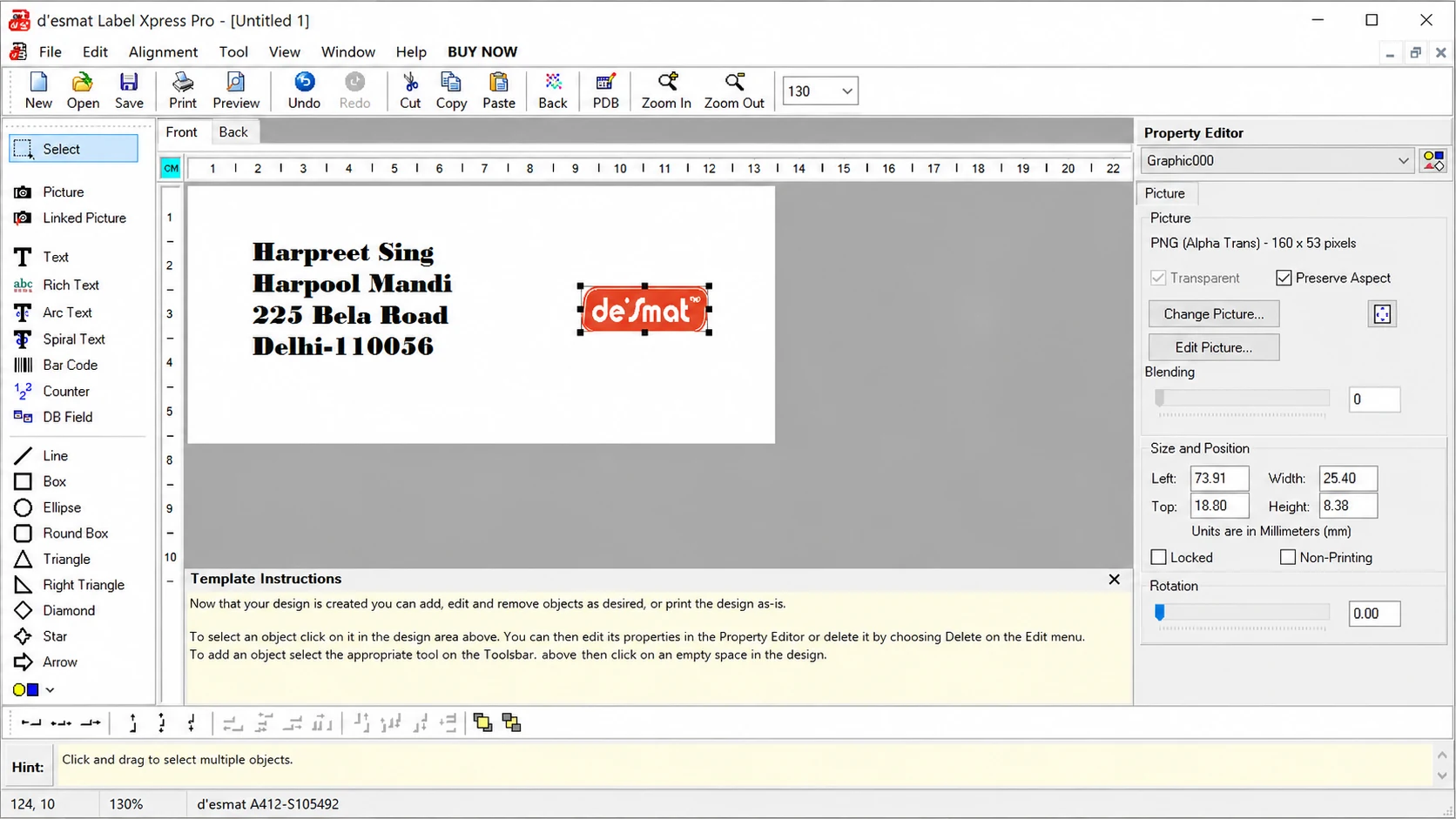Click the de'smat logo on label
This screenshot has height=819, width=1456.
(644, 309)
